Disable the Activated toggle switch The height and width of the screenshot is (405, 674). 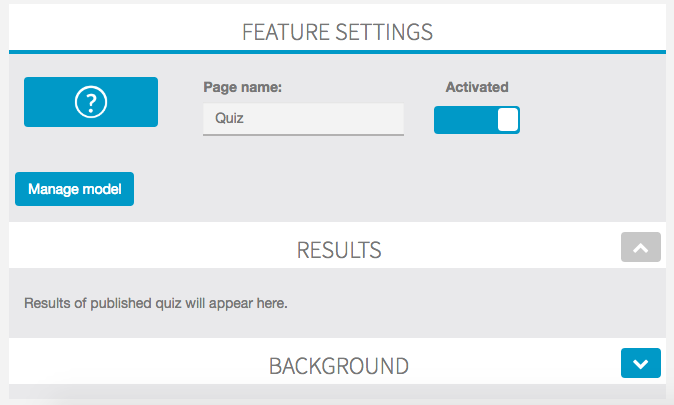point(476,120)
